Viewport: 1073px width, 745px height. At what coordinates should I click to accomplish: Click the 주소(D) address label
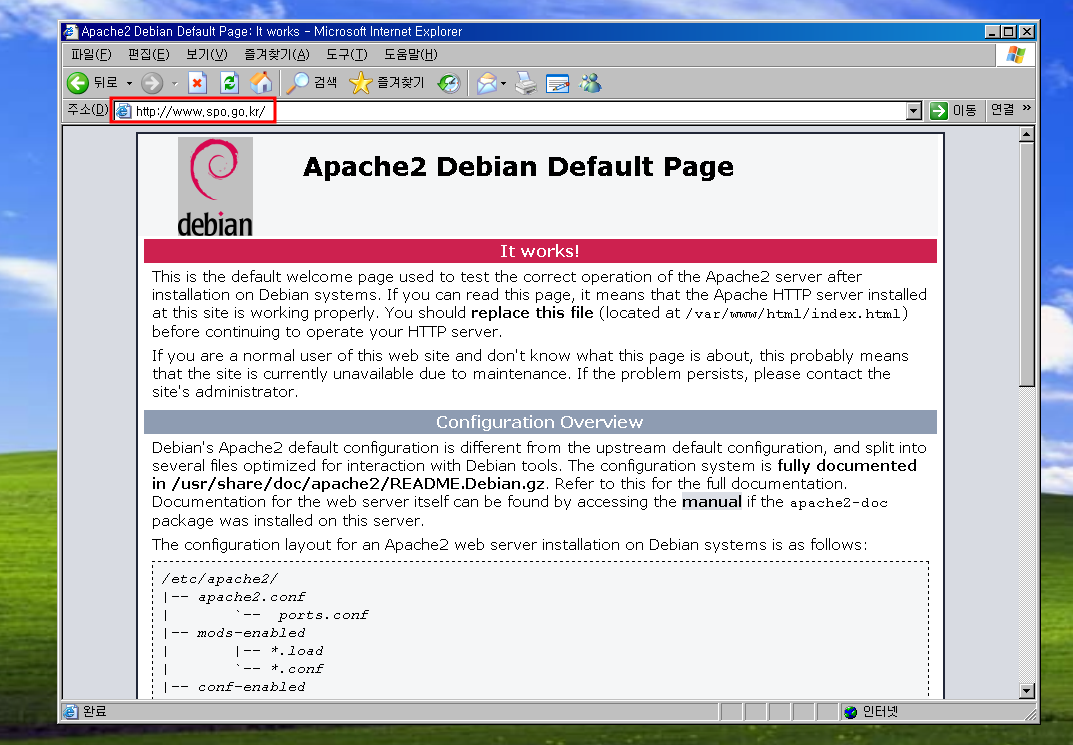pyautogui.click(x=88, y=109)
